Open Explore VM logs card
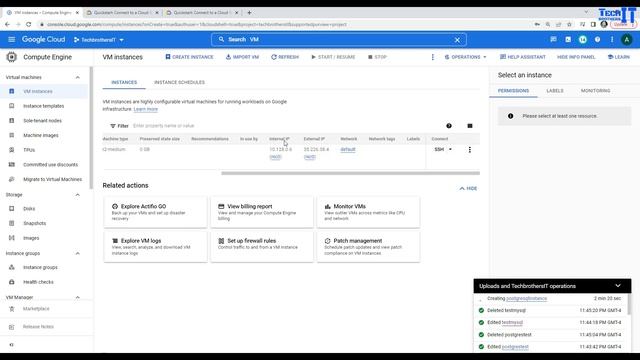Screen dimensions: 640x360 pyautogui.click(x=155, y=247)
